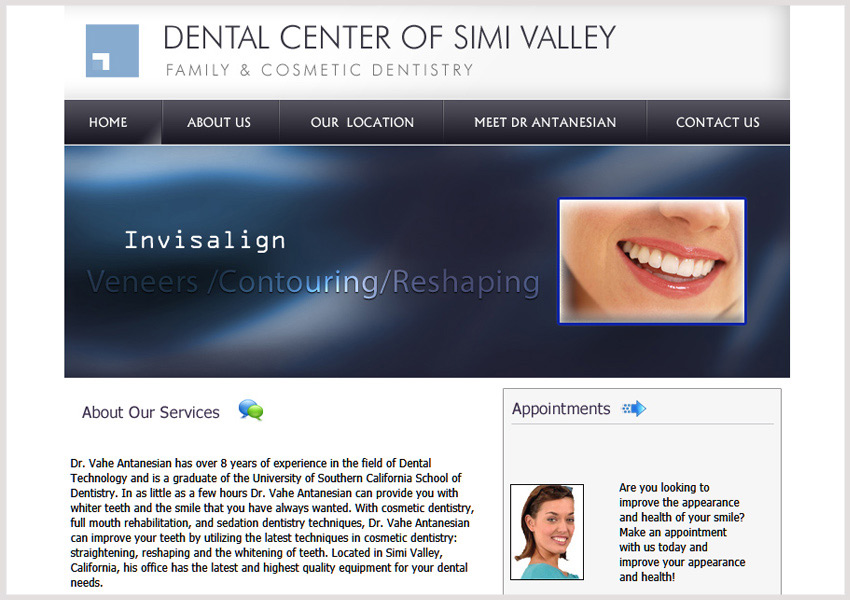Click the Dental Center of Simi Valley title
Screen dimensions: 850x600
389,37
